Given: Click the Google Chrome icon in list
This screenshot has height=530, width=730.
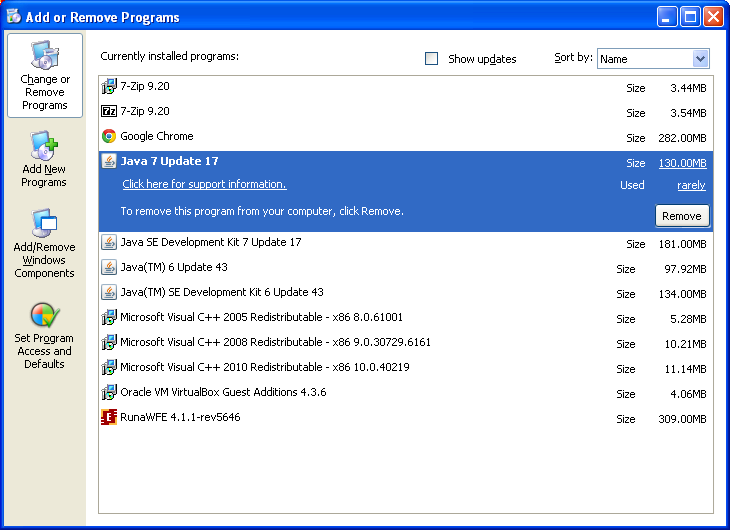Looking at the screenshot, I should point(109,137).
